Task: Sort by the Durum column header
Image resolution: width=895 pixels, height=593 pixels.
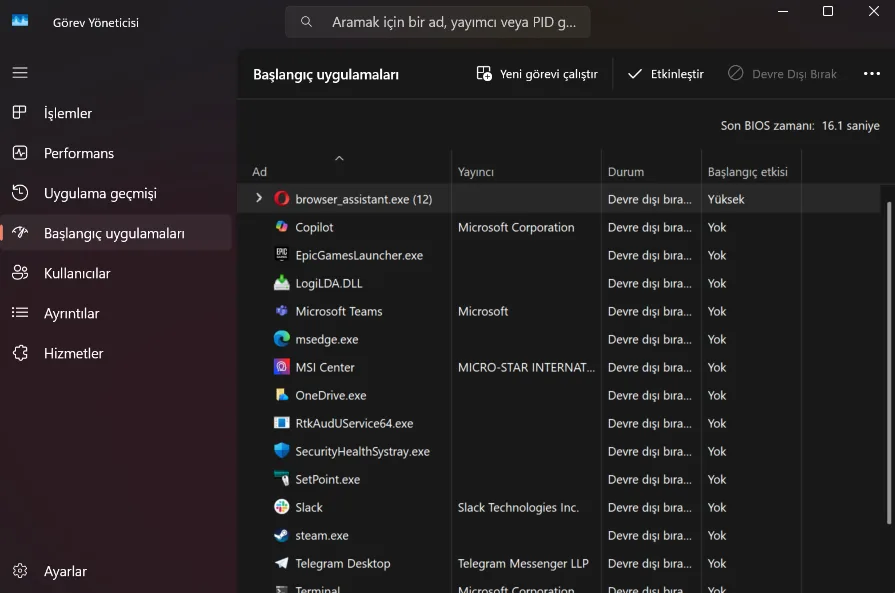Action: coord(651,171)
